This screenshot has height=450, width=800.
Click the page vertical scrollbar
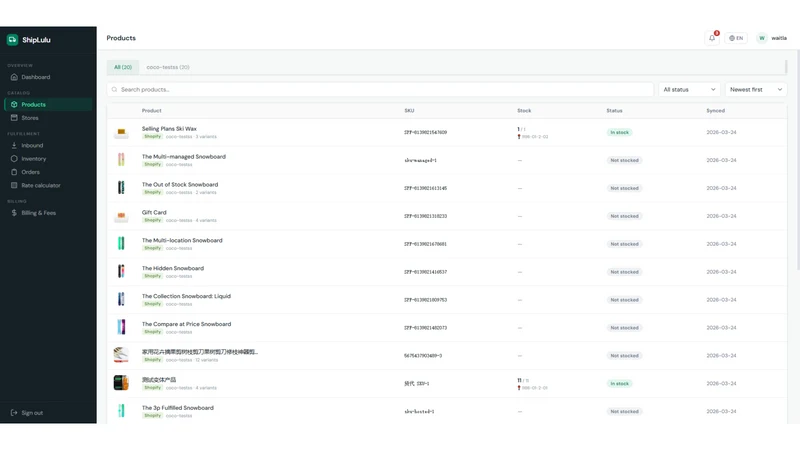797,158
